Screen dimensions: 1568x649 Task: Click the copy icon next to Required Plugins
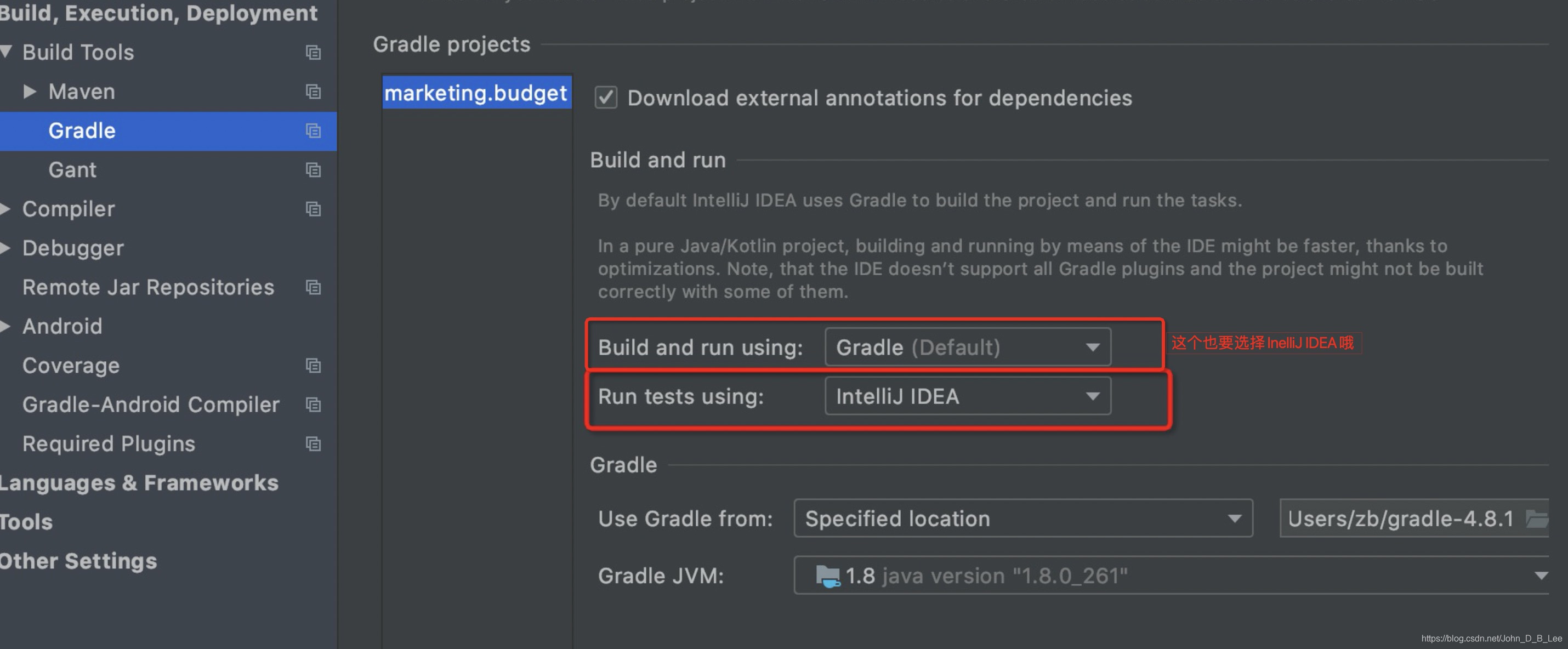pos(313,444)
